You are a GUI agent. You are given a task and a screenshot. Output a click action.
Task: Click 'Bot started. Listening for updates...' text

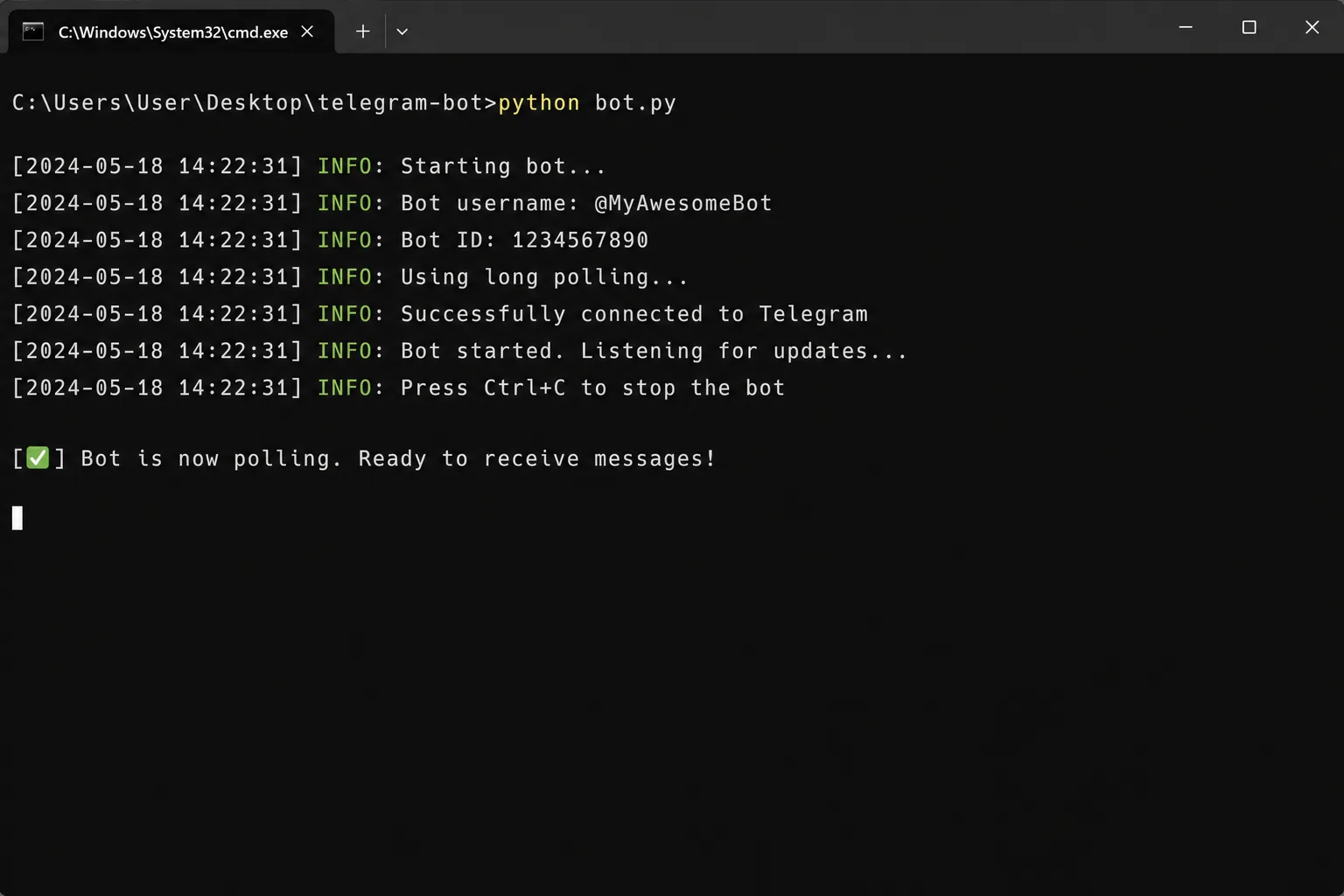654,351
